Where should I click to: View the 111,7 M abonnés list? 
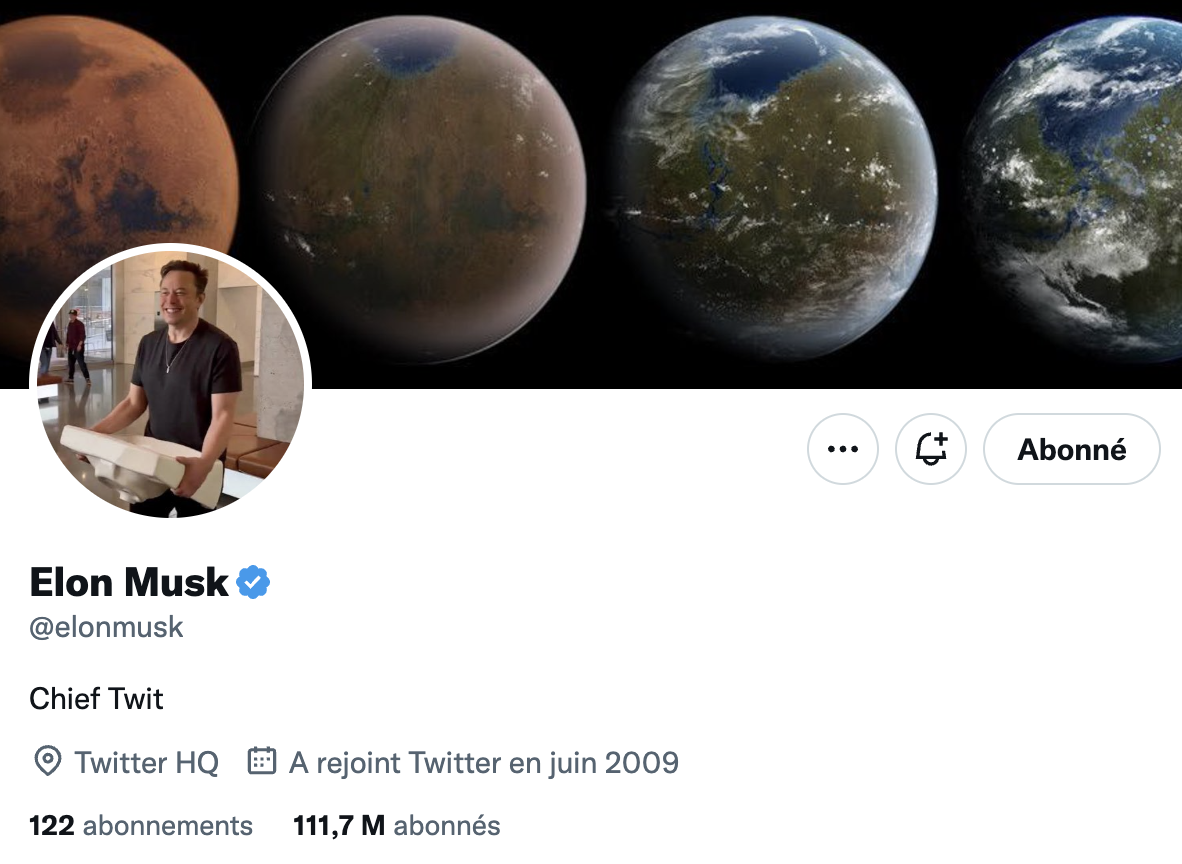[x=397, y=826]
